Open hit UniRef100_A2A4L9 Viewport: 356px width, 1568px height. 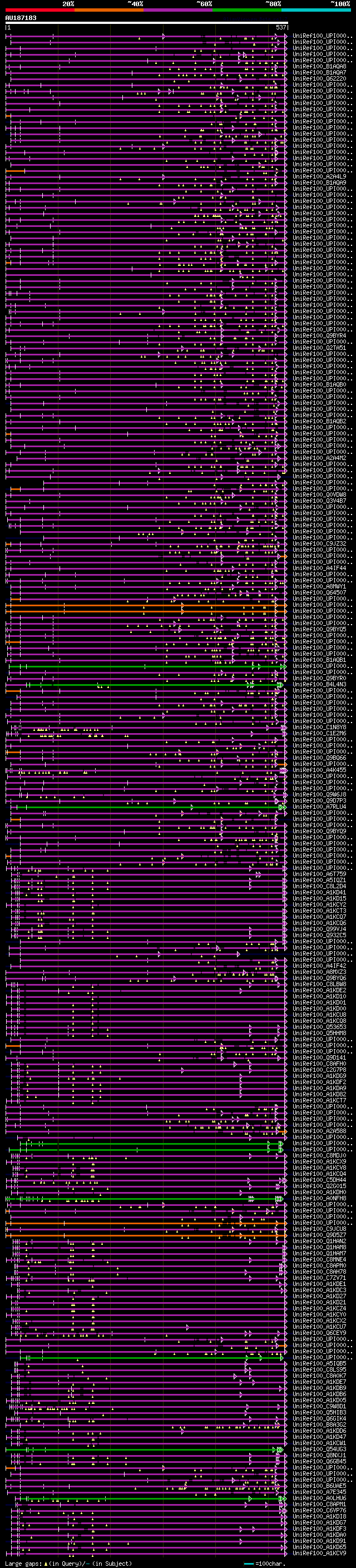[319, 177]
